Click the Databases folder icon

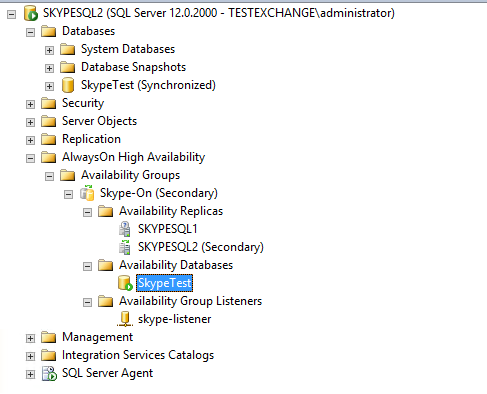coord(49,31)
